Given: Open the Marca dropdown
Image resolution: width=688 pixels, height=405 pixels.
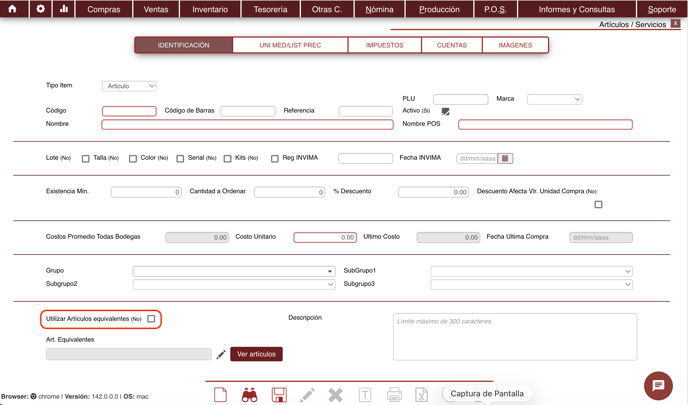Looking at the screenshot, I should (x=555, y=100).
